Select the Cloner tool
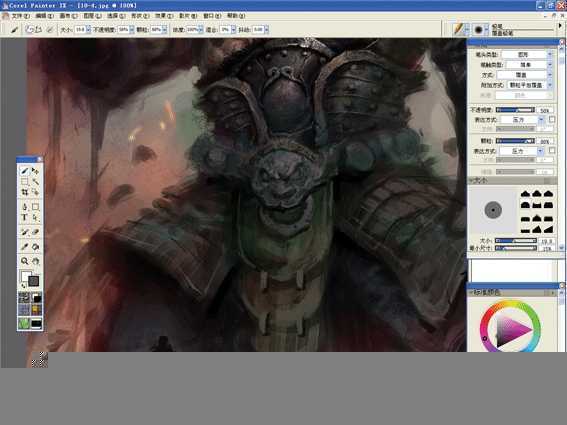The width and height of the screenshot is (567, 425). [24, 232]
